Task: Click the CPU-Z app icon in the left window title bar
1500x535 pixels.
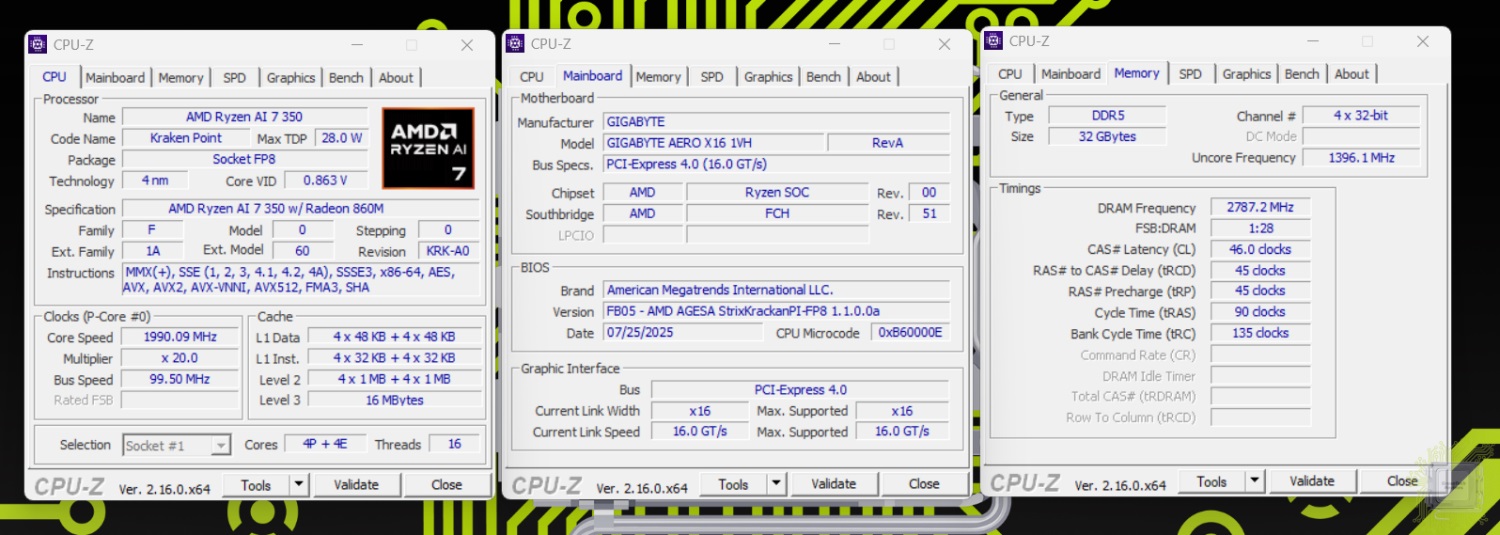Action: tap(37, 44)
